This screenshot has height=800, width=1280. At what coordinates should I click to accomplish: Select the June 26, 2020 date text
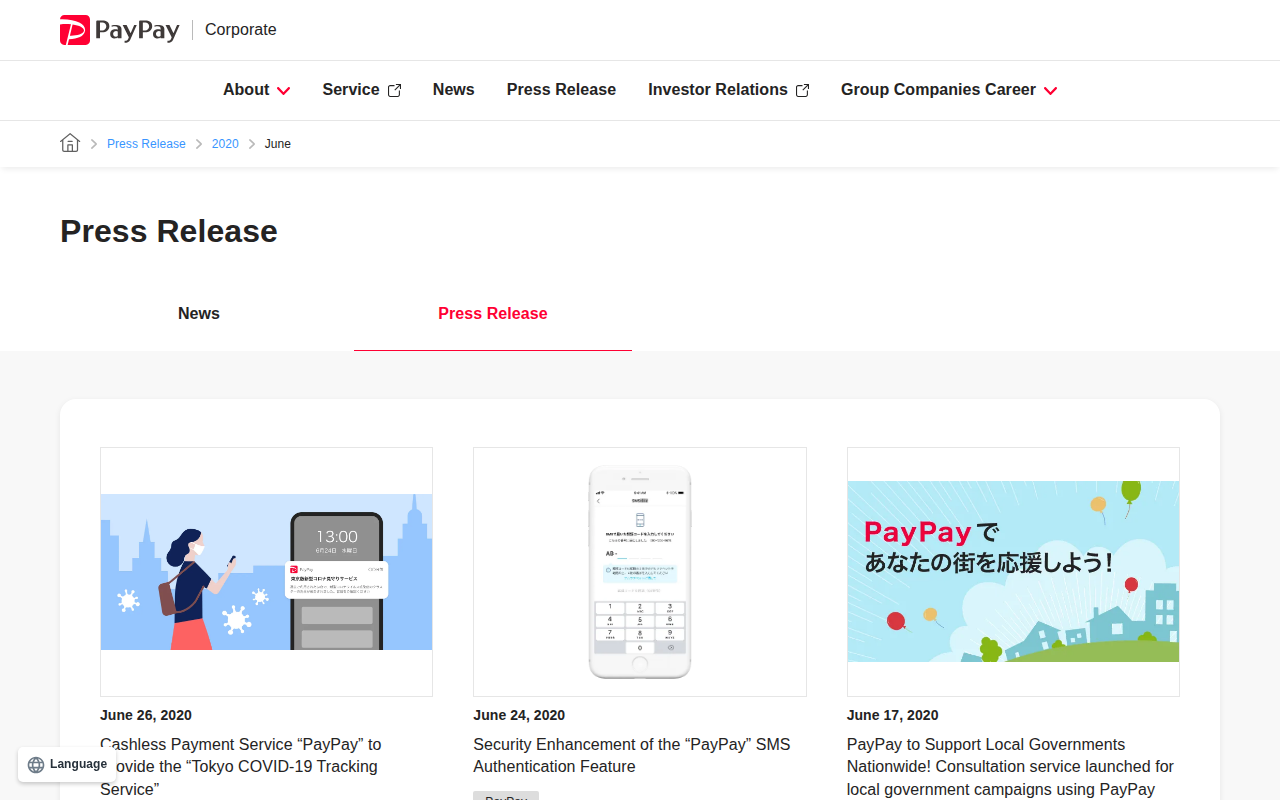coord(146,715)
